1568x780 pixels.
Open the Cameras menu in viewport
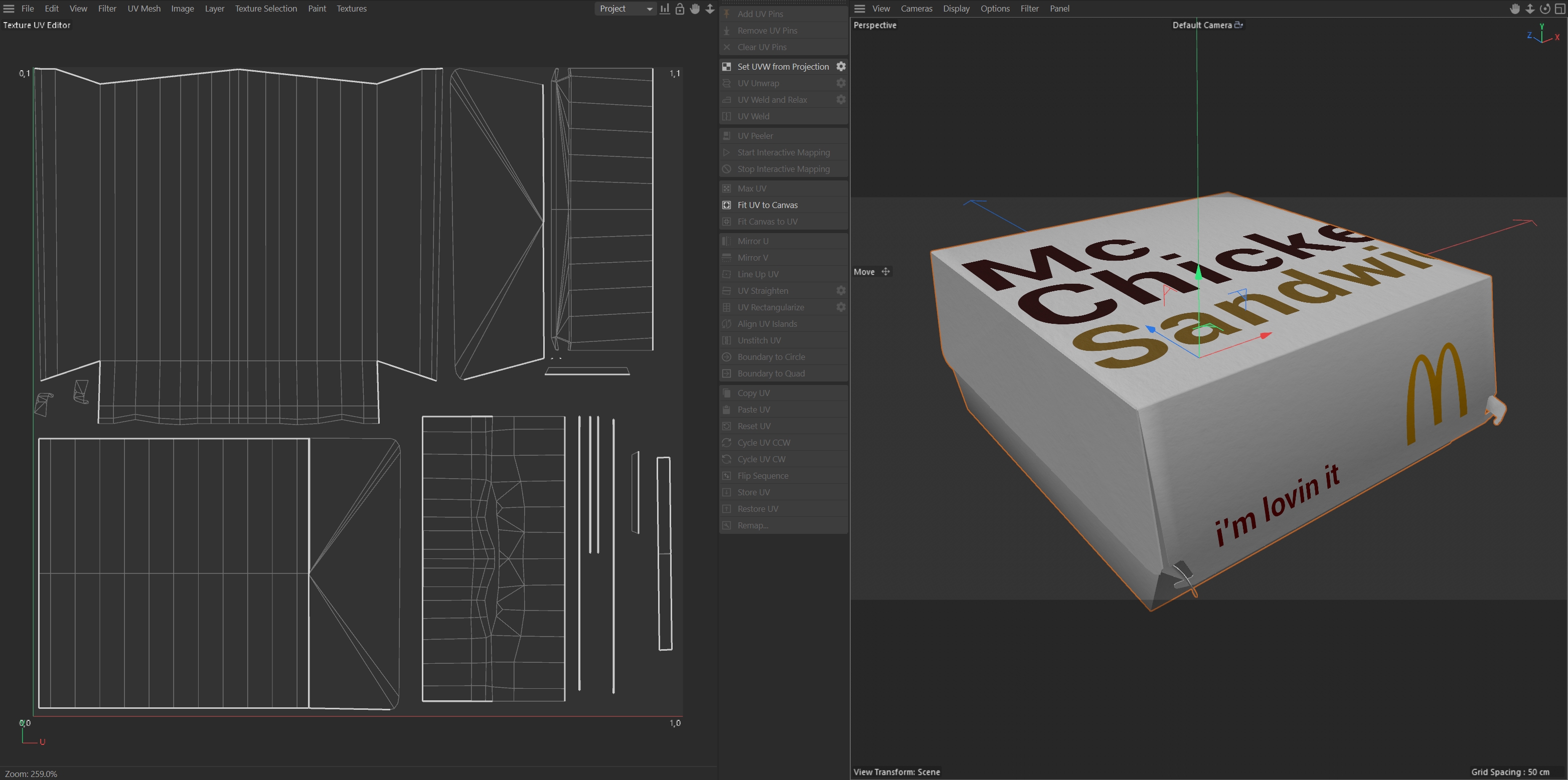coord(917,9)
